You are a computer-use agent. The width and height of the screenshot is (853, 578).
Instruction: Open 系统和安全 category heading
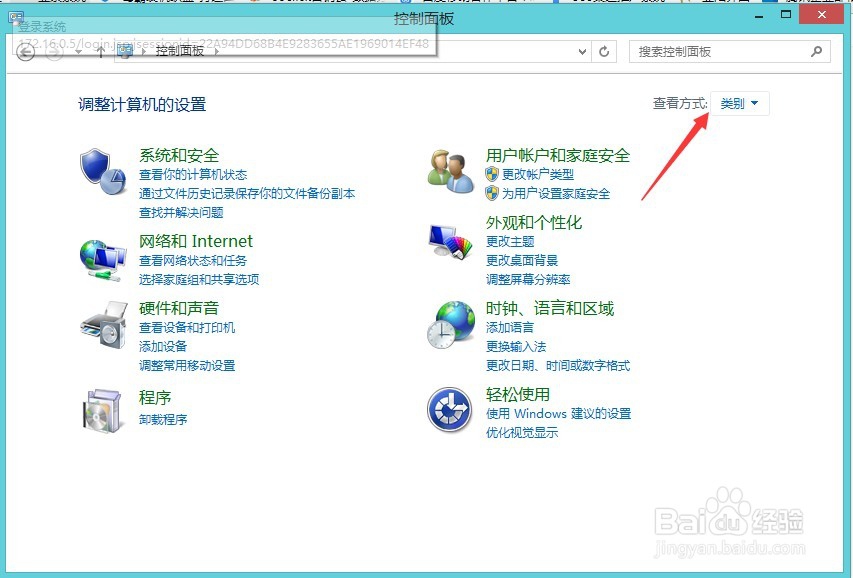[x=179, y=155]
